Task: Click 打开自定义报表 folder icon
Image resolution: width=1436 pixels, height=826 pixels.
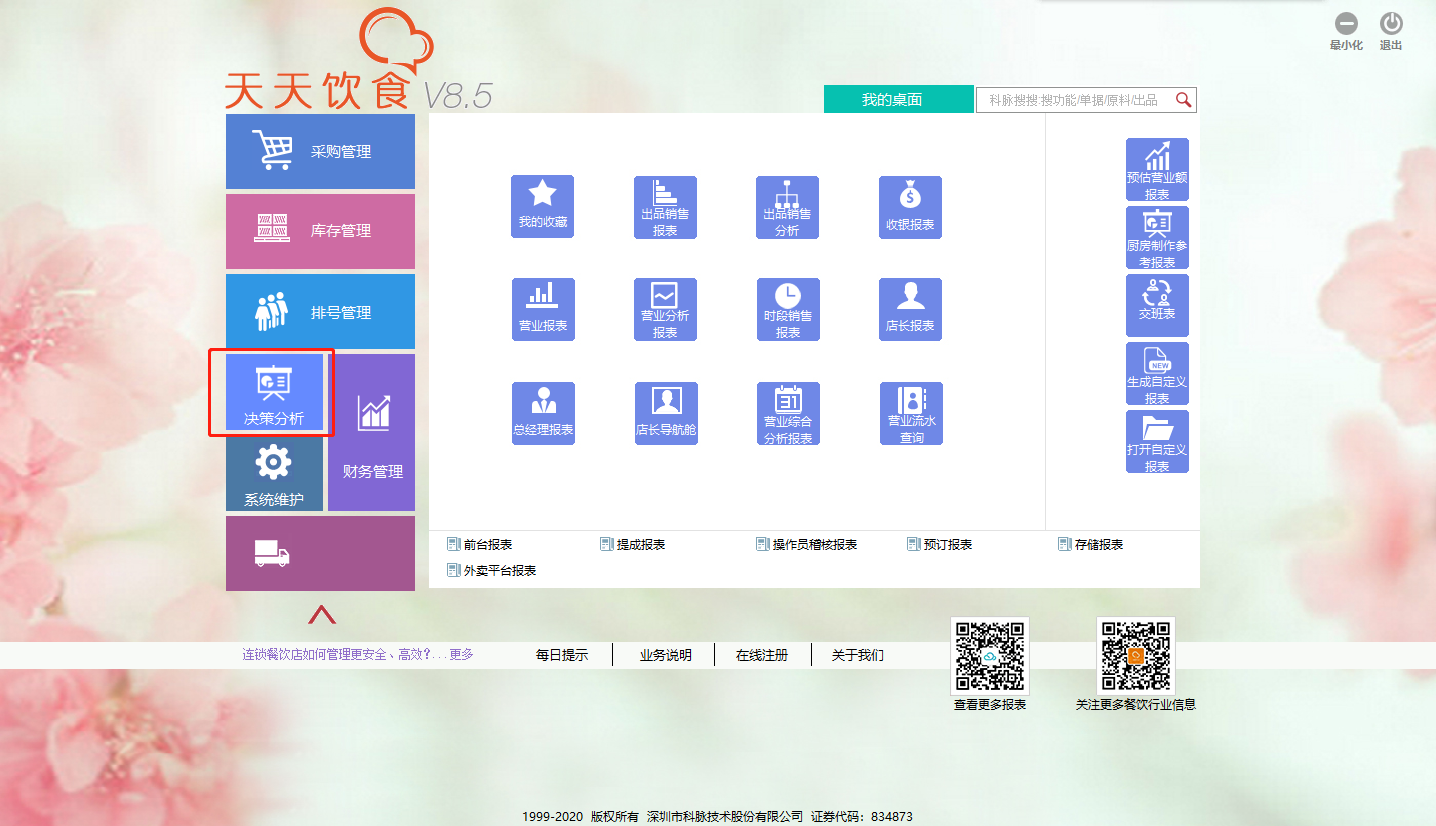Action: (1157, 442)
